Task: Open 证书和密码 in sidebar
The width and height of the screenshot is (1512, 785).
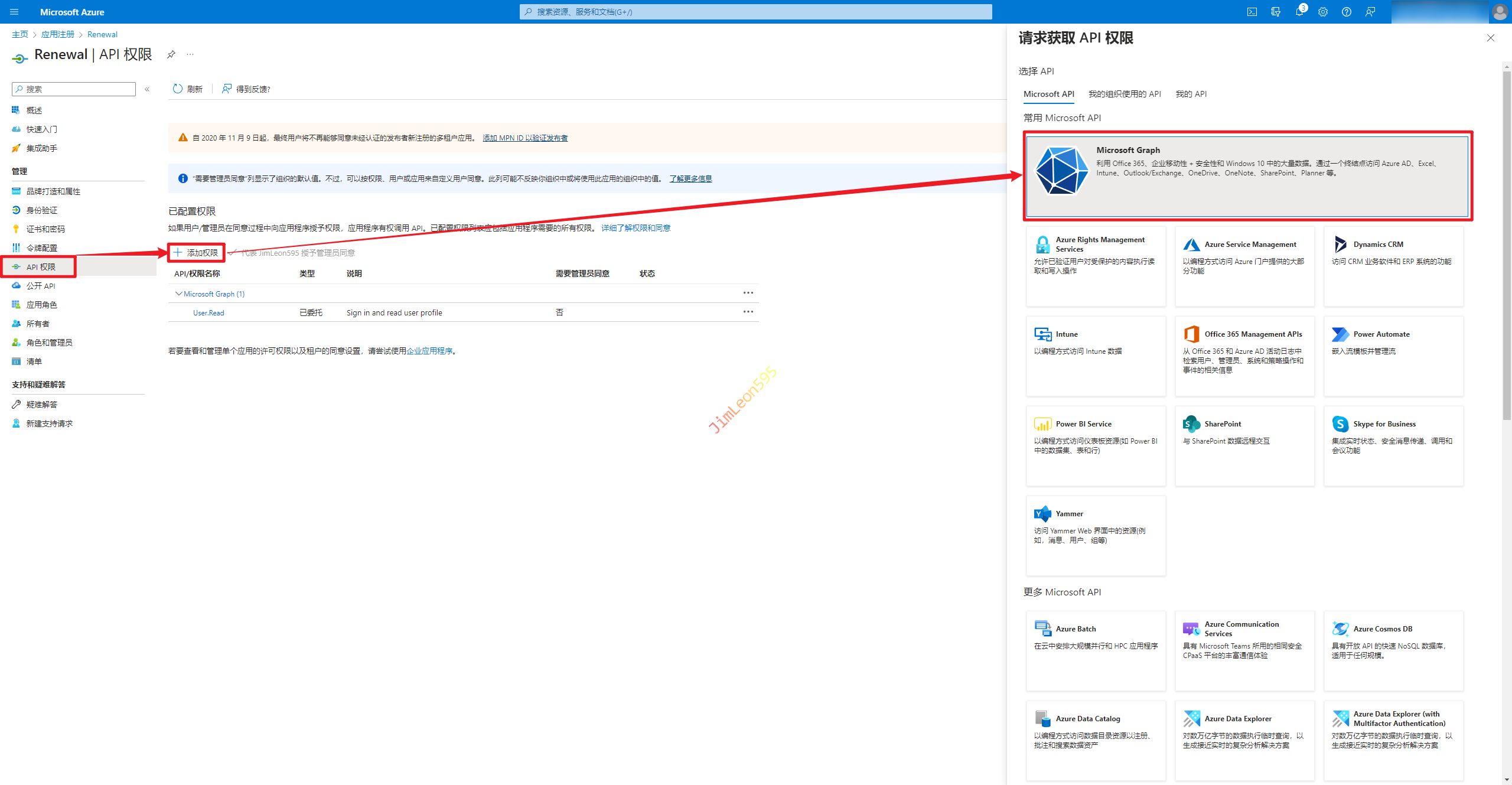Action: click(45, 229)
